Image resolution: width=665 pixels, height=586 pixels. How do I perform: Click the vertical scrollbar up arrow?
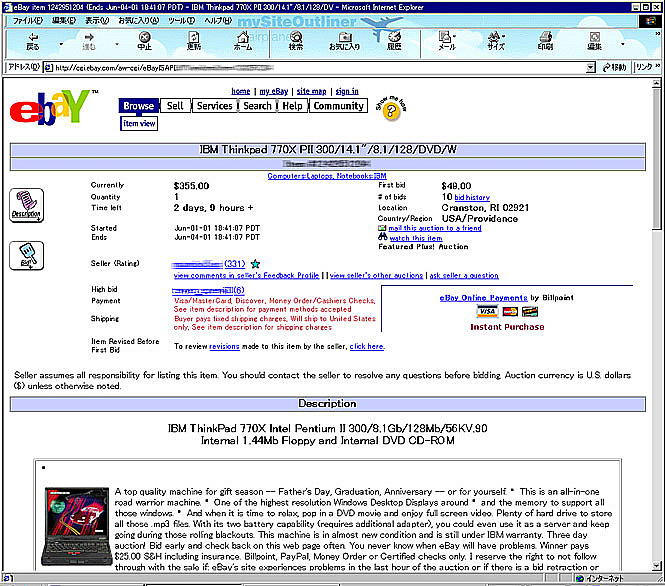click(657, 83)
